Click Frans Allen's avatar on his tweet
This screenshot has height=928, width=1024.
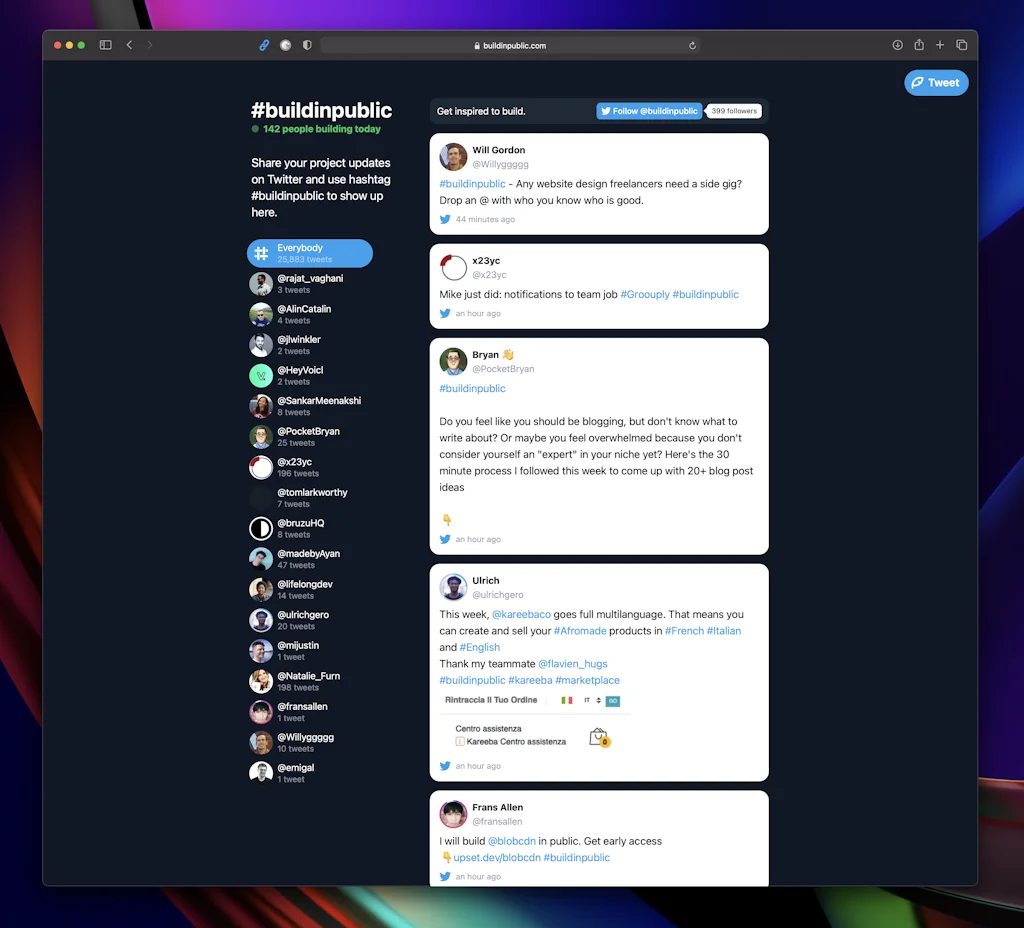point(453,814)
